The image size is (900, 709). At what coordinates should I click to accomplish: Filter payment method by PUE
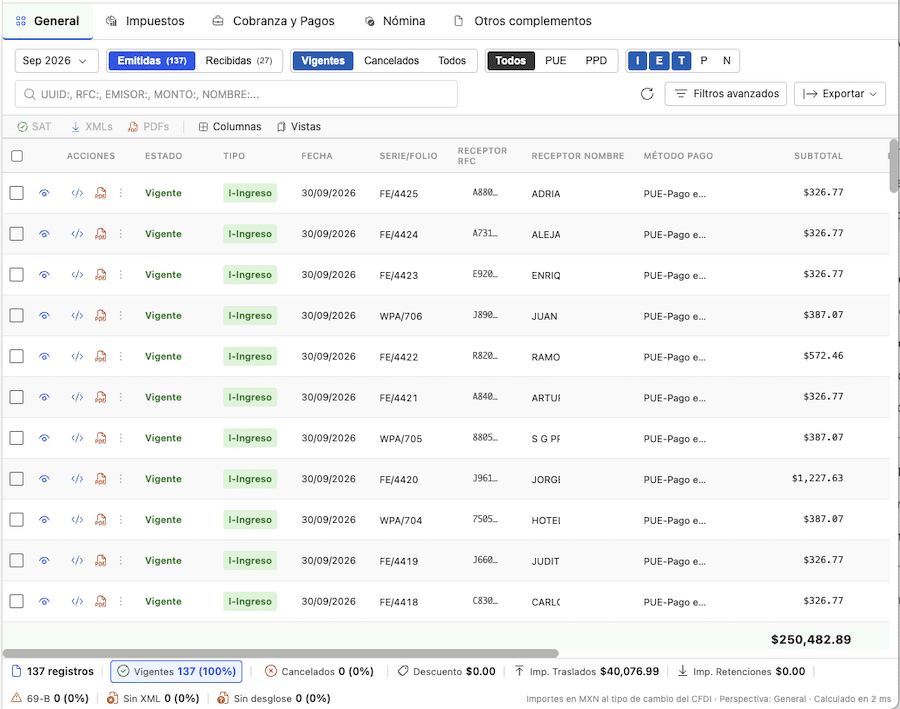(x=556, y=61)
